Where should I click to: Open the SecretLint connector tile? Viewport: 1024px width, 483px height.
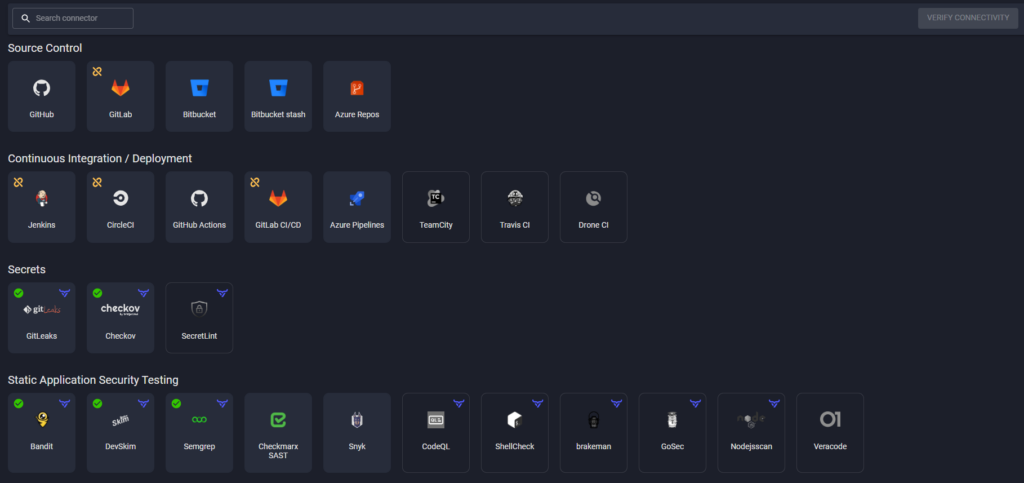(199, 318)
